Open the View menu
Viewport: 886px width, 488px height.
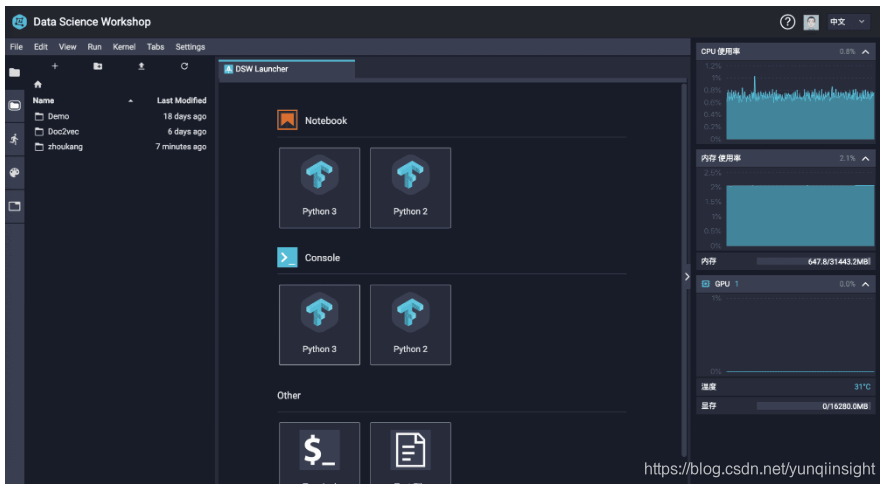pos(68,47)
